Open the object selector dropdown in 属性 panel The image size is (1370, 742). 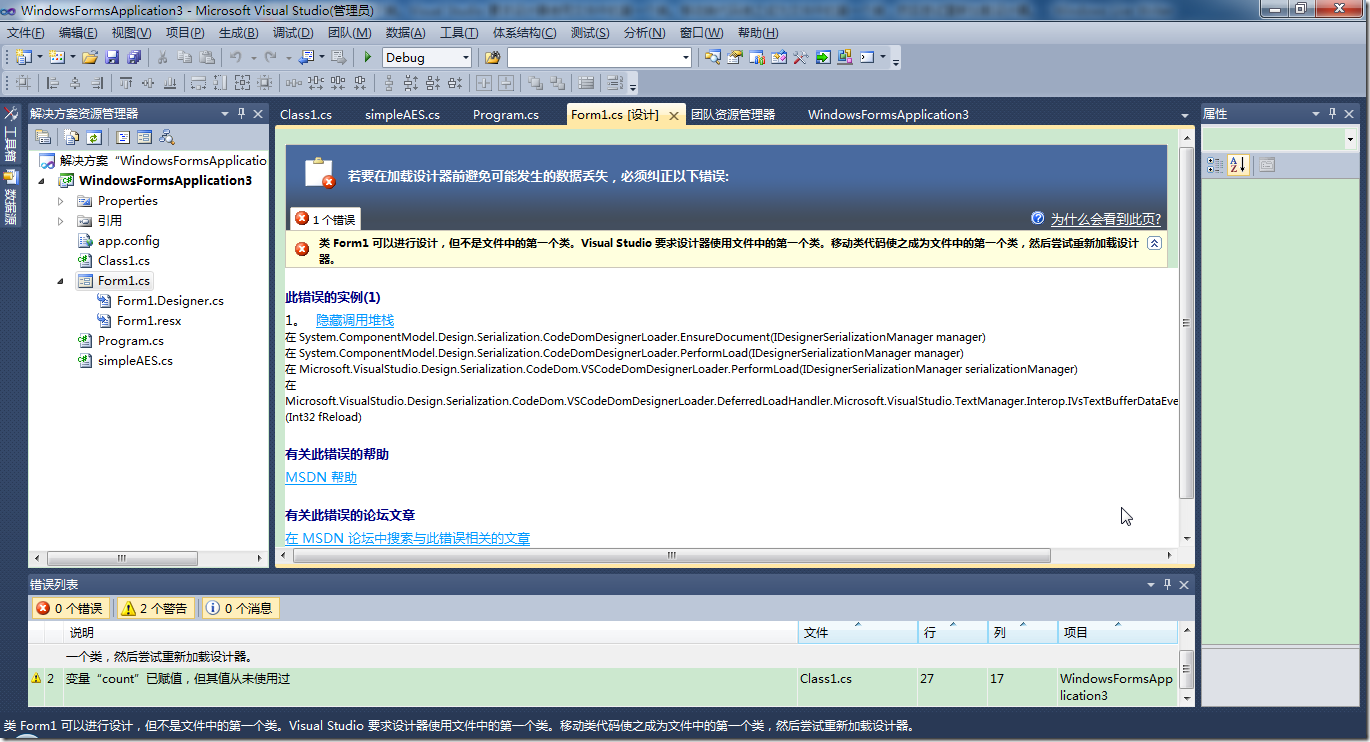(x=1350, y=140)
